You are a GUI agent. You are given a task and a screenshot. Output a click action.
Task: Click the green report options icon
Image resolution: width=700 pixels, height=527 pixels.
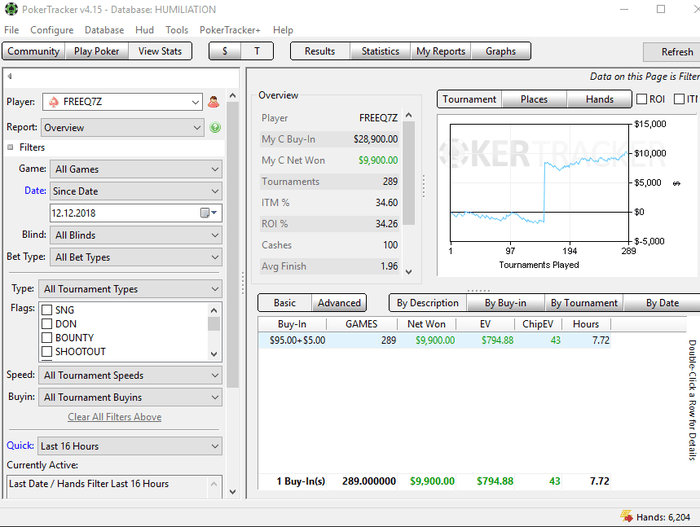[x=215, y=128]
